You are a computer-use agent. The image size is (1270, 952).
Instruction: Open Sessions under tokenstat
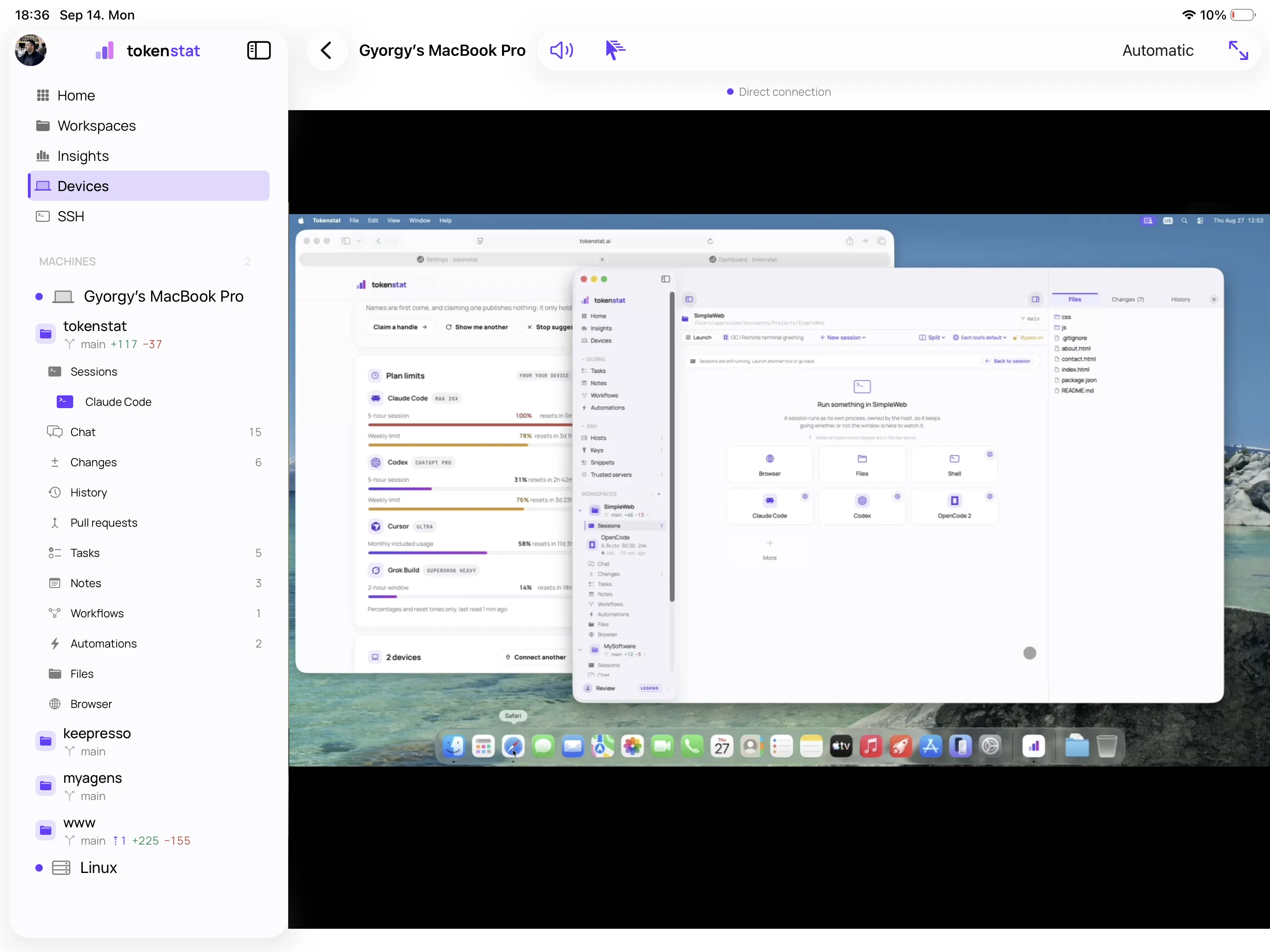pyautogui.click(x=149, y=371)
